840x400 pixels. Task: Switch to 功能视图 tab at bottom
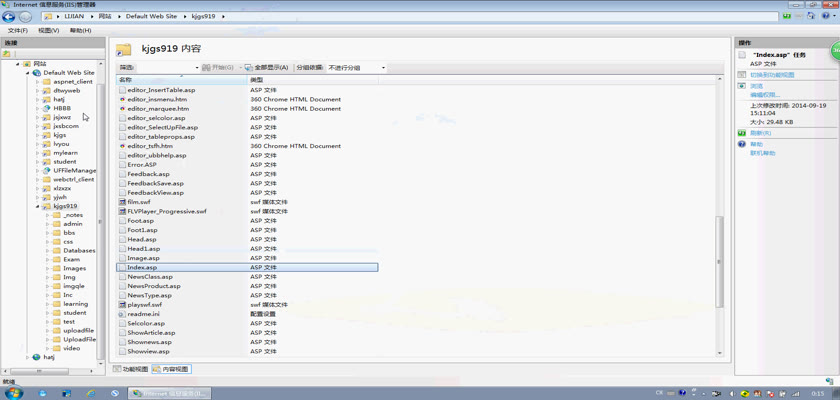pos(130,369)
